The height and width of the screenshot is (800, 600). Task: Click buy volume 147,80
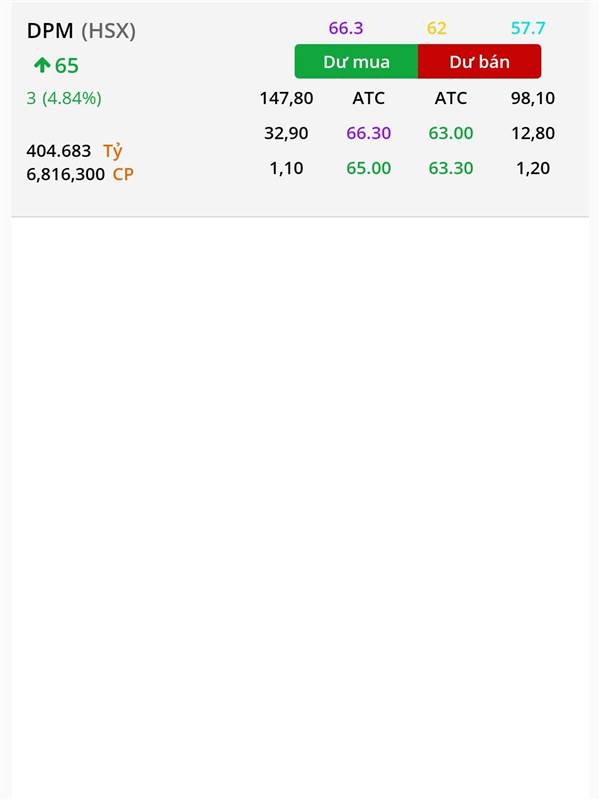point(286,98)
